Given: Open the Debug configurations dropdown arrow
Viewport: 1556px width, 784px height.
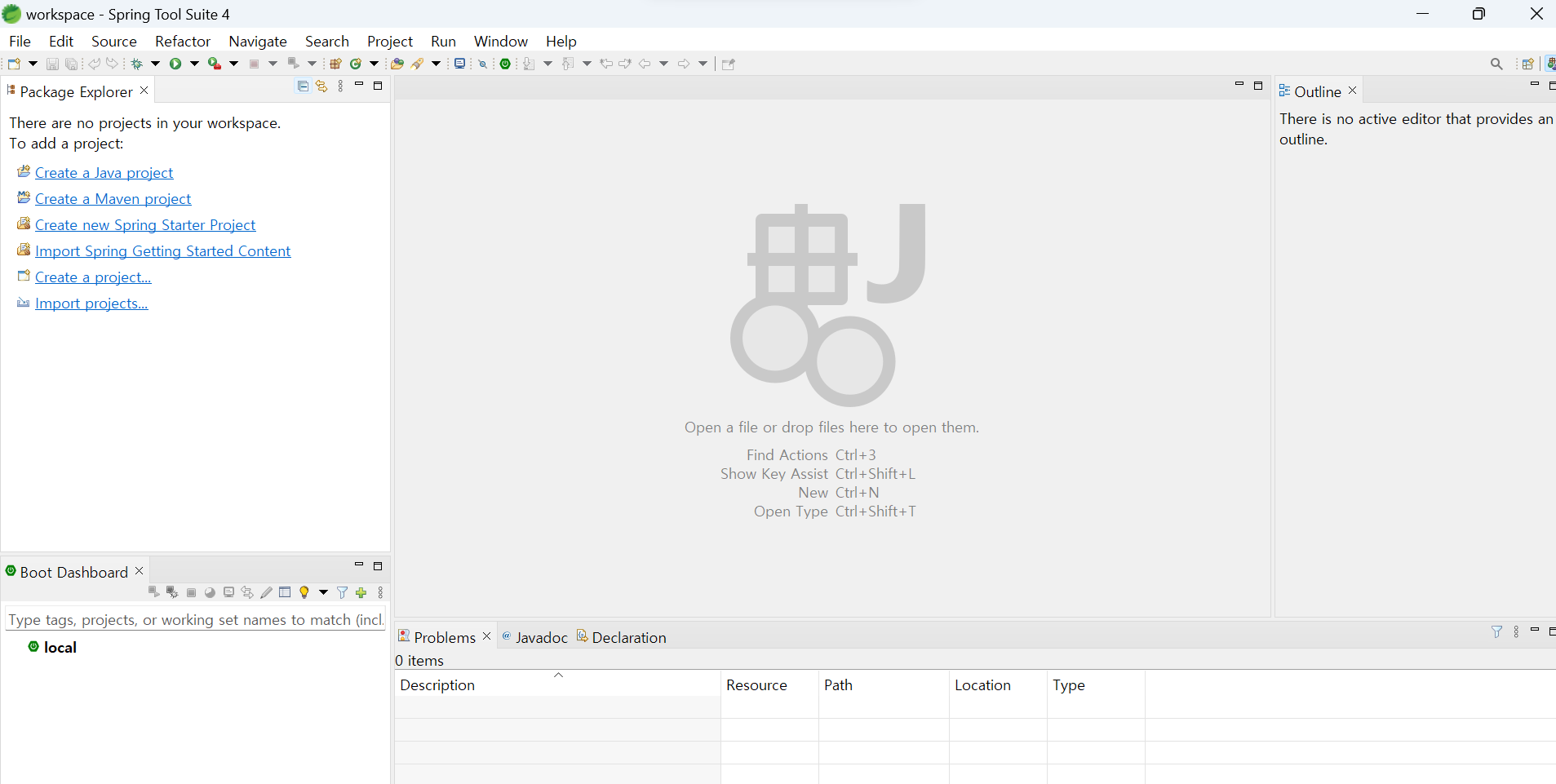Looking at the screenshot, I should pyautogui.click(x=155, y=64).
